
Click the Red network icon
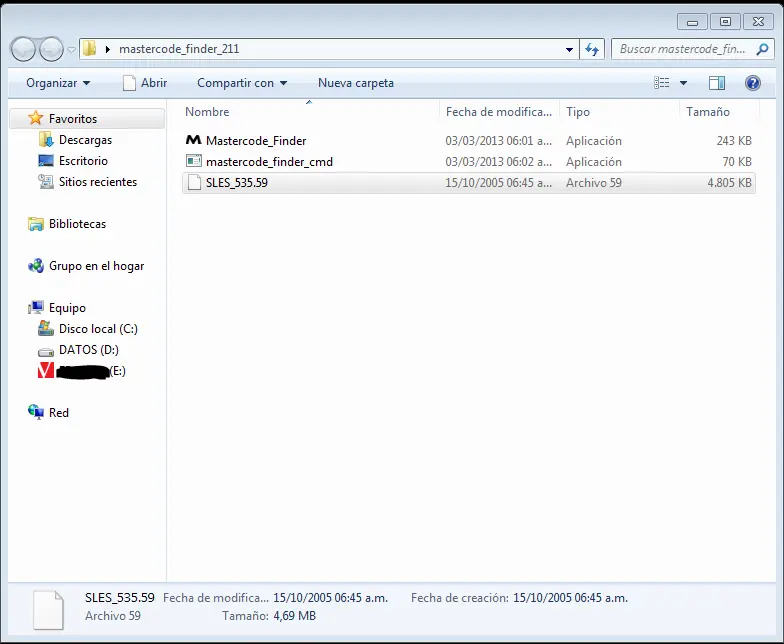(36, 412)
